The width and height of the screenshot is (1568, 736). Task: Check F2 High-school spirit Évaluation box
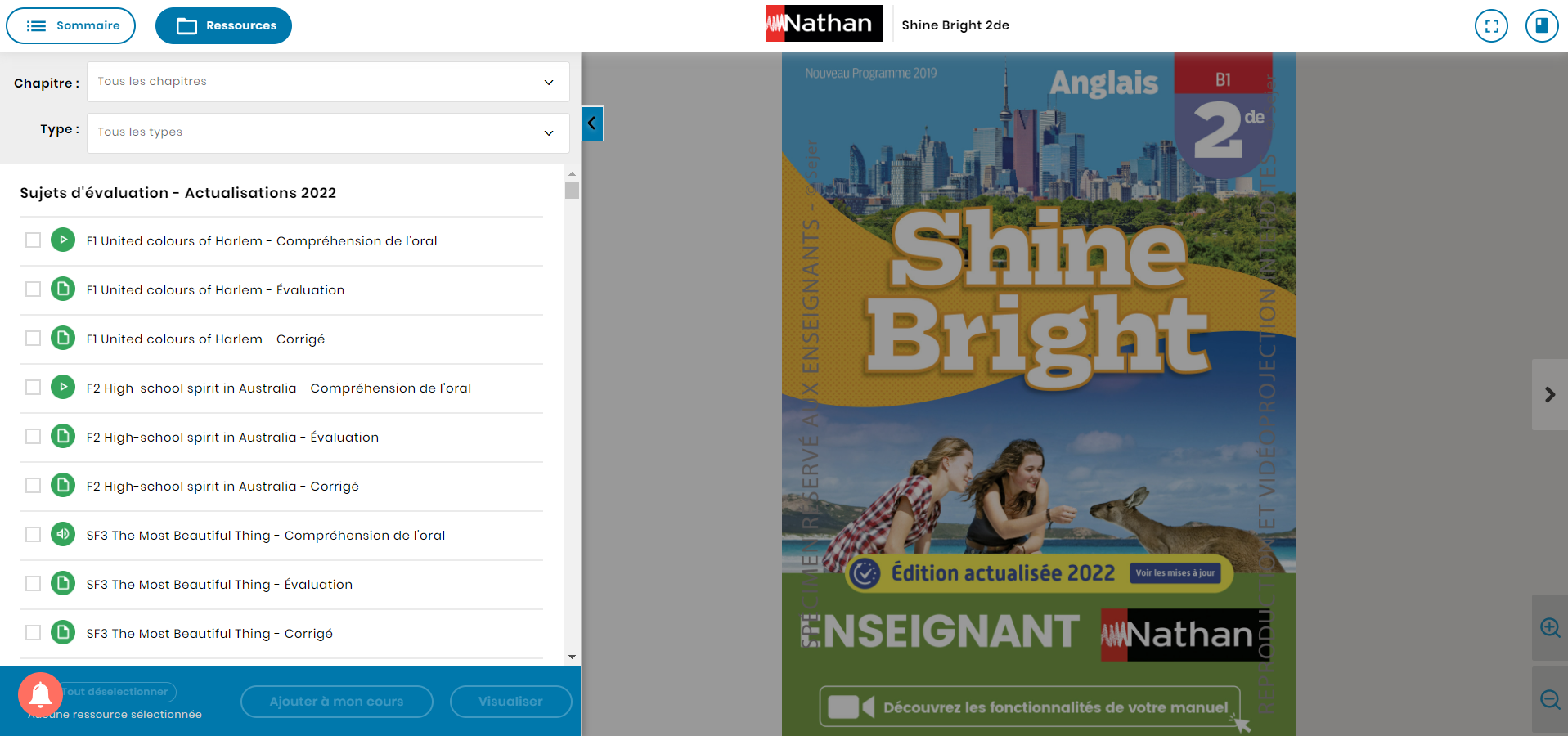[x=33, y=437]
